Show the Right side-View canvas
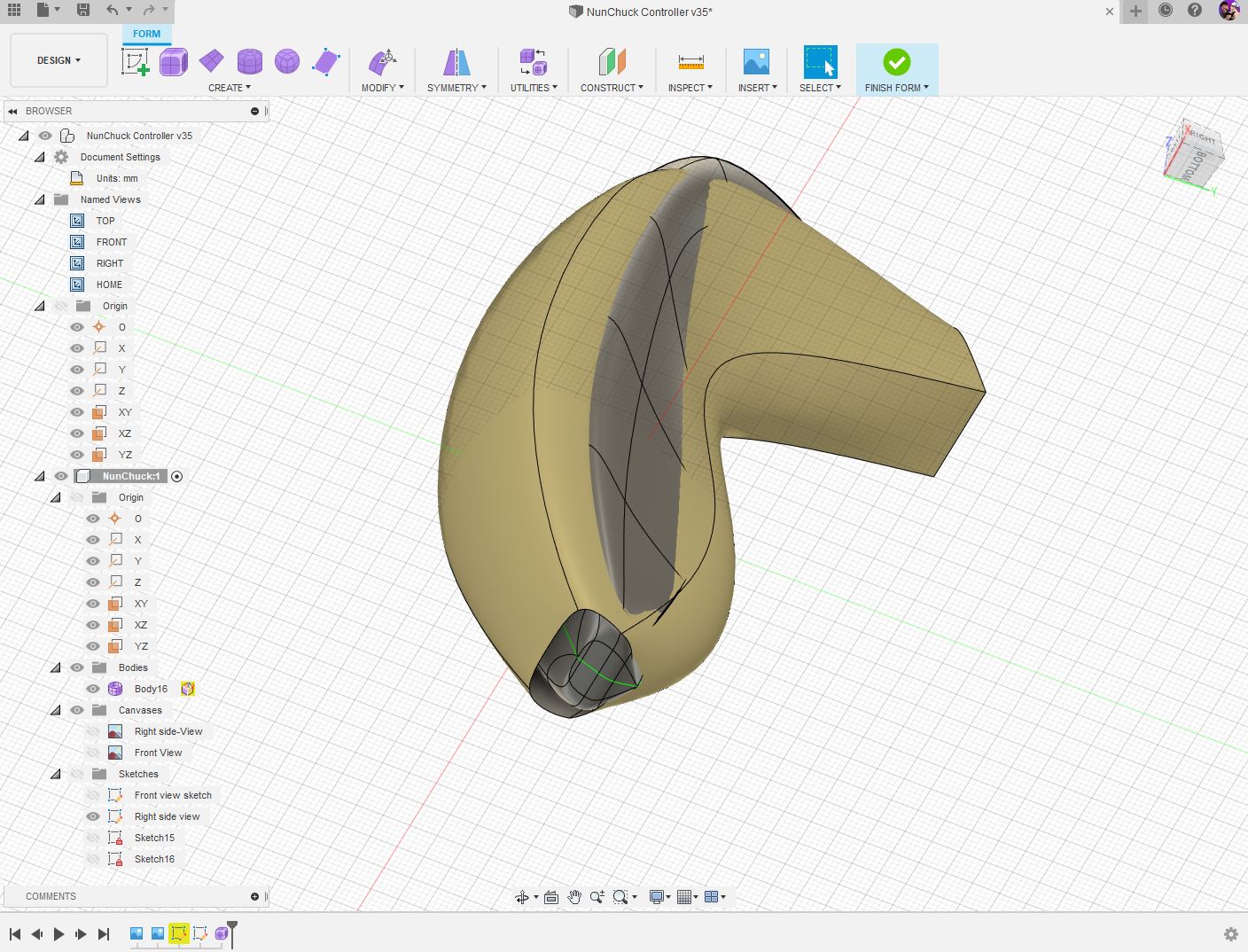The height and width of the screenshot is (952, 1248). (93, 731)
